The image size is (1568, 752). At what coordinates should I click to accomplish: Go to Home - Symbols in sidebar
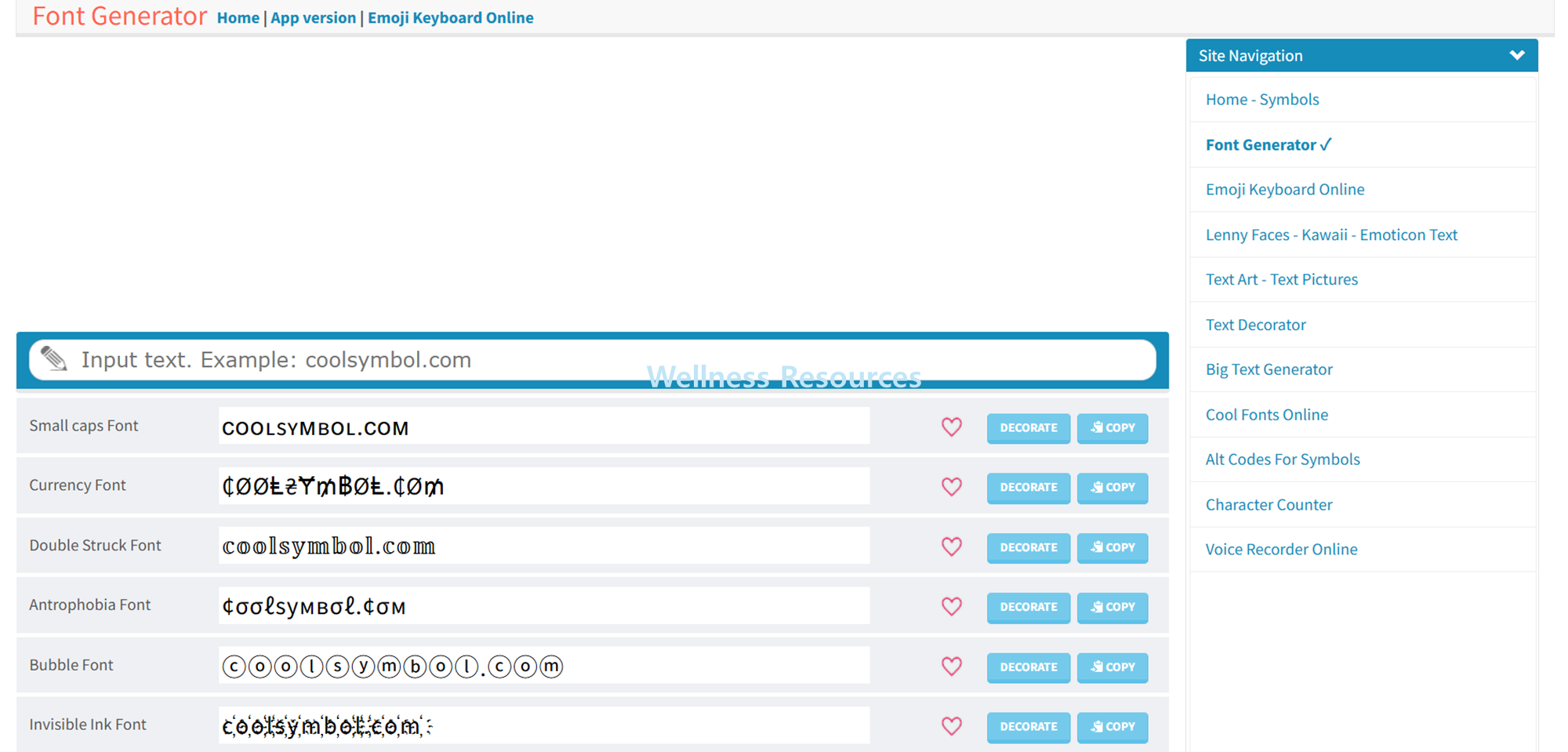tap(1262, 100)
